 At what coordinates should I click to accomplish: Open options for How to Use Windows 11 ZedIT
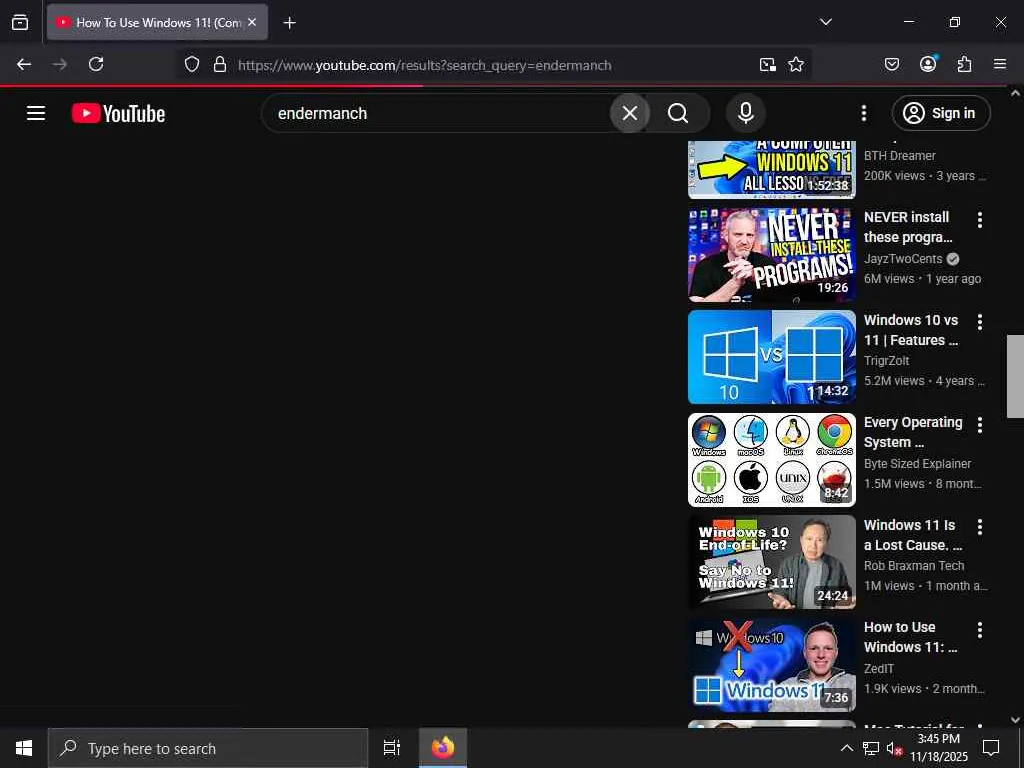(x=980, y=630)
